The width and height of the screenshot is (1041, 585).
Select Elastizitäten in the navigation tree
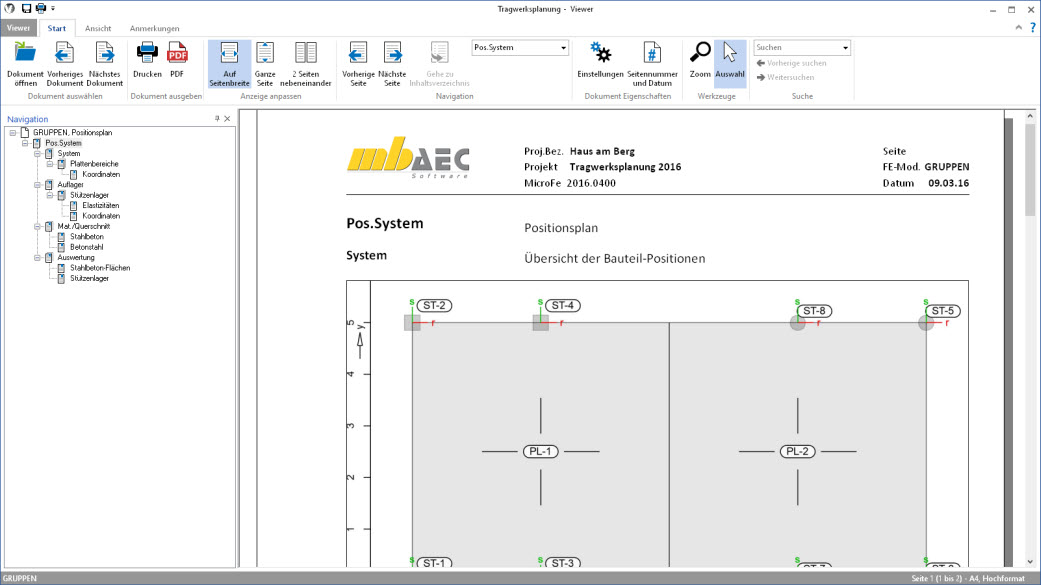pyautogui.click(x=101, y=206)
